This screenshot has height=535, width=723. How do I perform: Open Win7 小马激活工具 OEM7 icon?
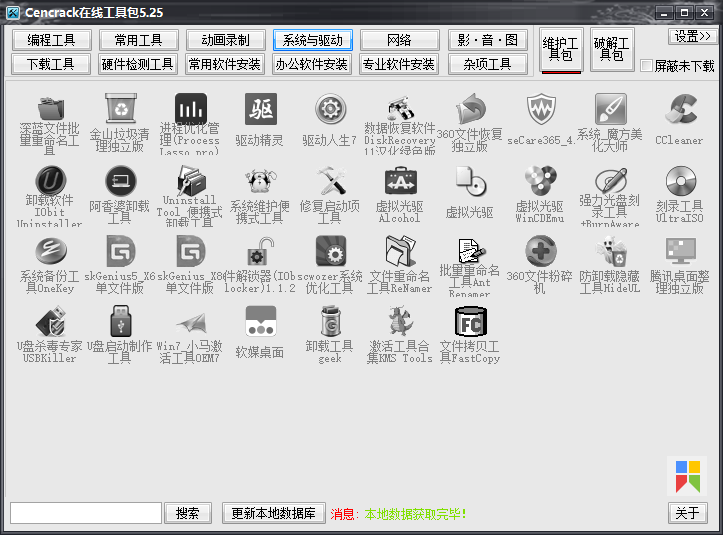pyautogui.click(x=190, y=323)
